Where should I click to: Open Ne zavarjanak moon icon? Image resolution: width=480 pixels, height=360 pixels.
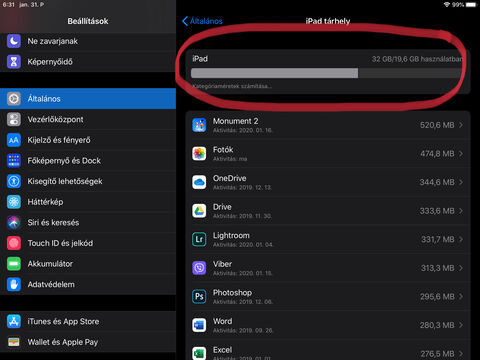pyautogui.click(x=14, y=41)
